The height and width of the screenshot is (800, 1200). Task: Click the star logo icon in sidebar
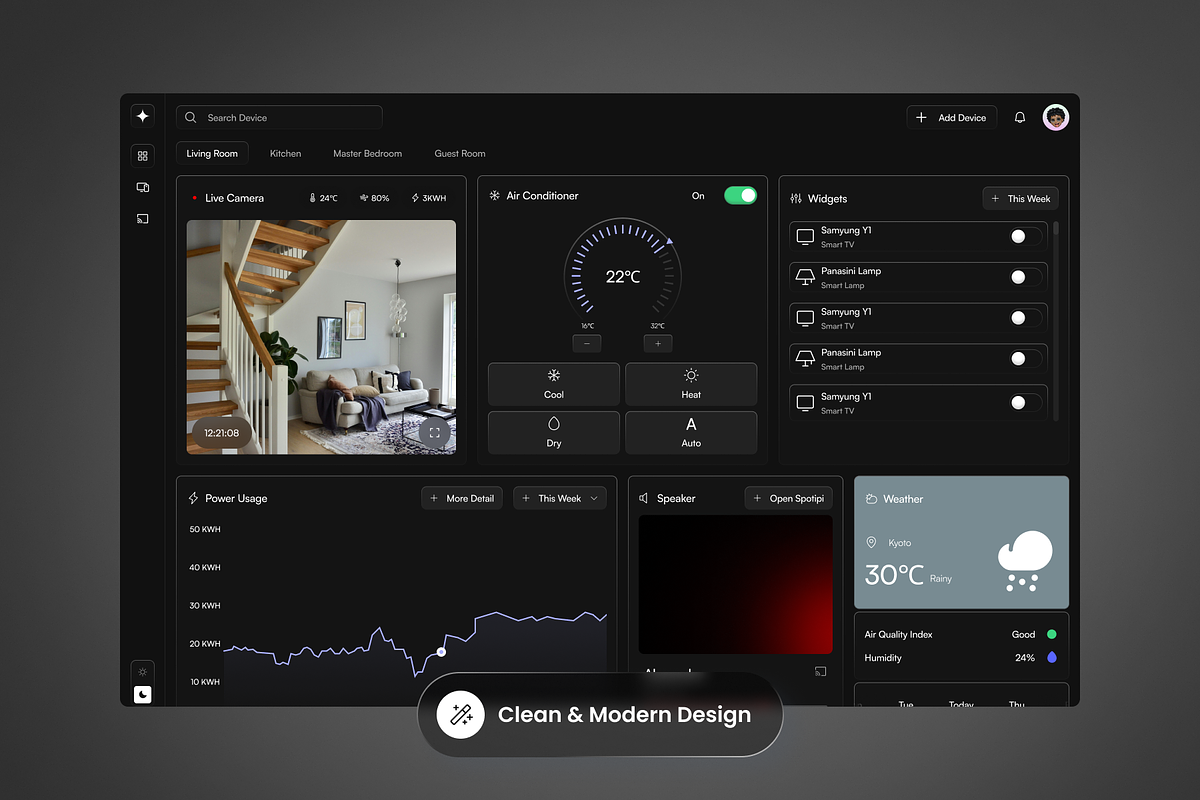[142, 116]
